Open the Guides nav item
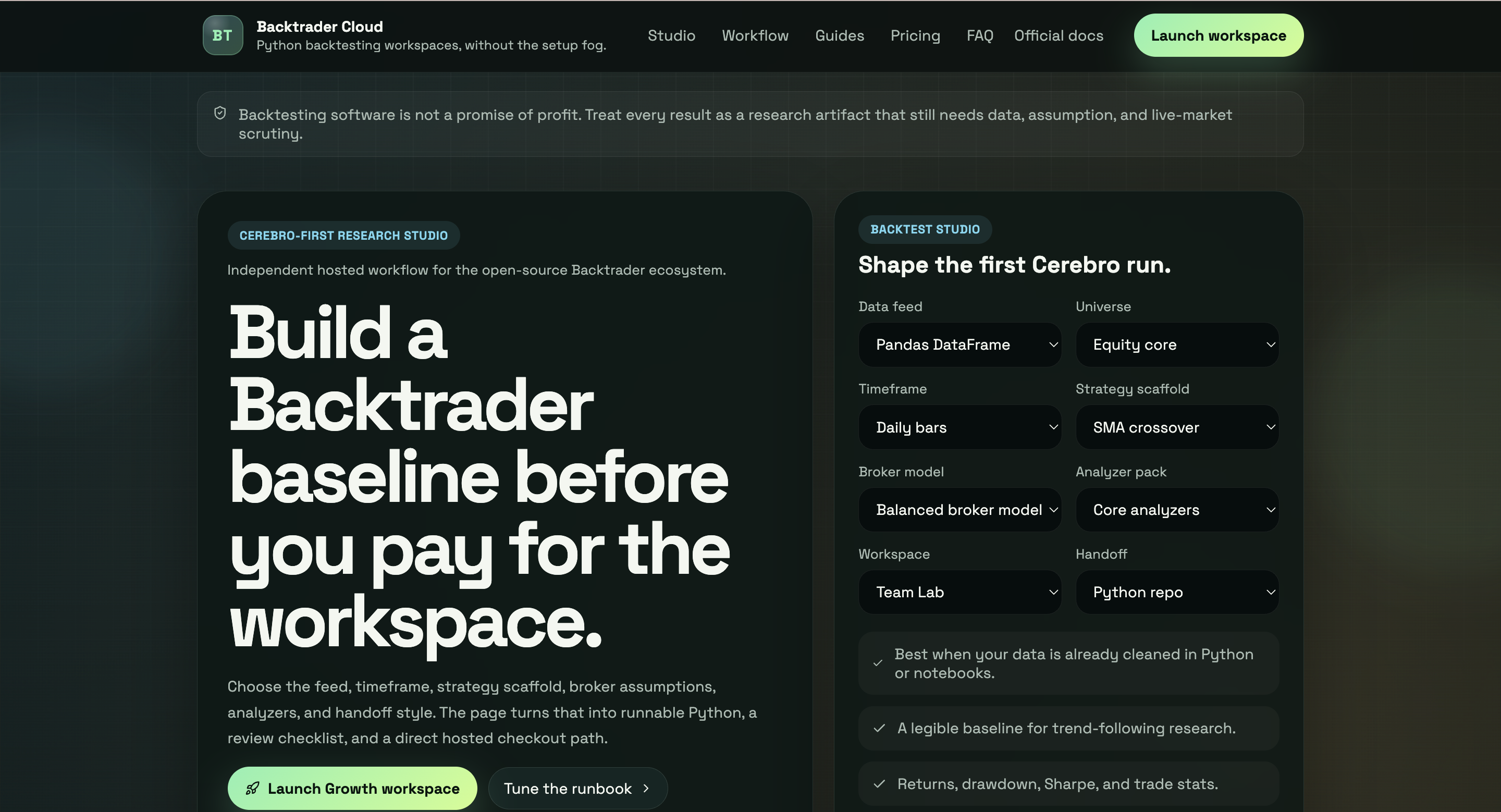1501x812 pixels. click(x=839, y=35)
